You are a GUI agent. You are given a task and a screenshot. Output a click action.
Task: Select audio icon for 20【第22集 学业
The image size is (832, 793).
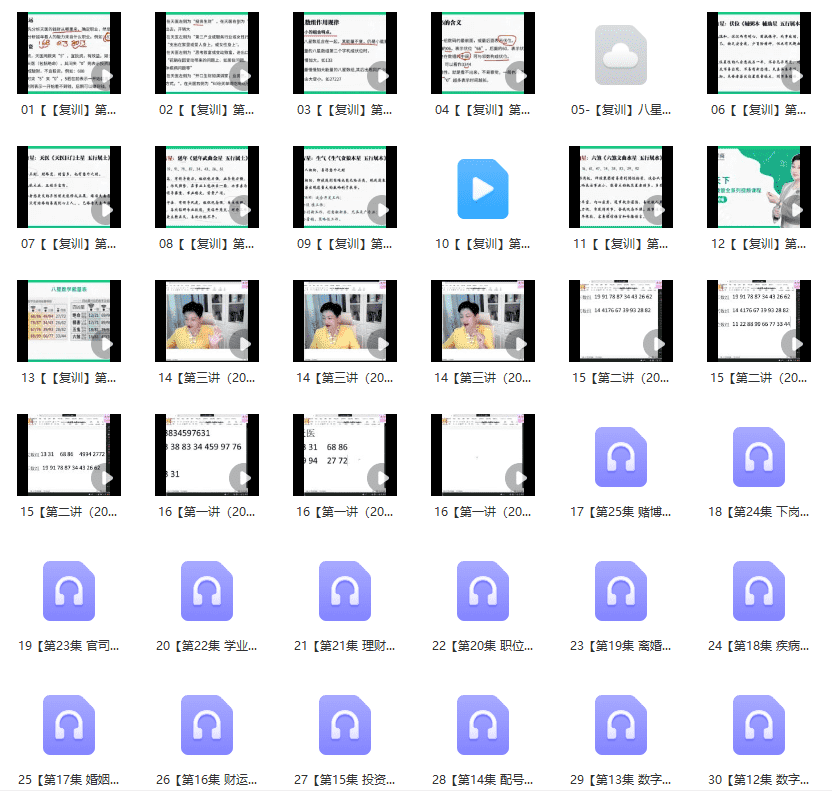[x=207, y=591]
